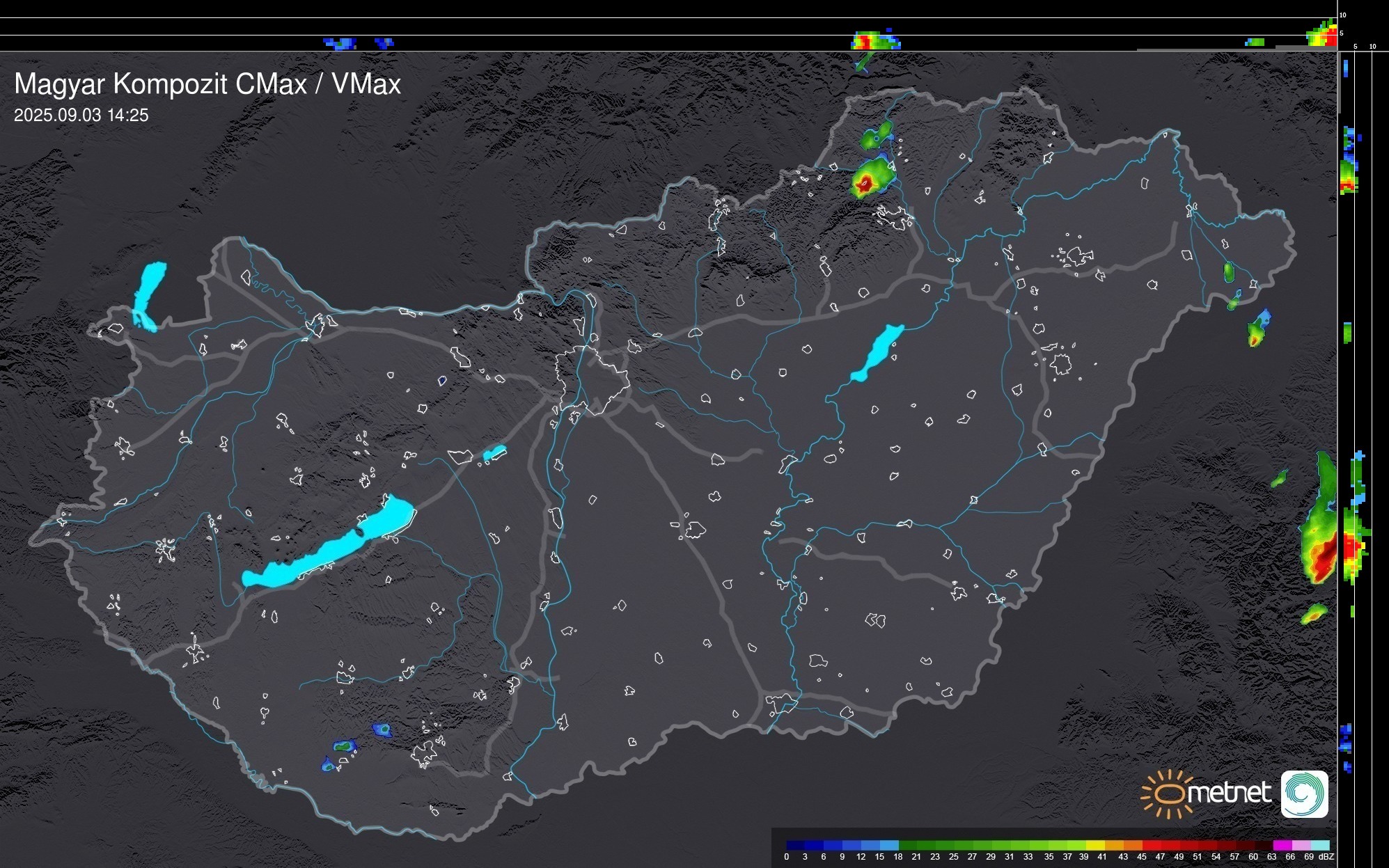Click the red echo in the top VMax strip

pyautogui.click(x=867, y=42)
